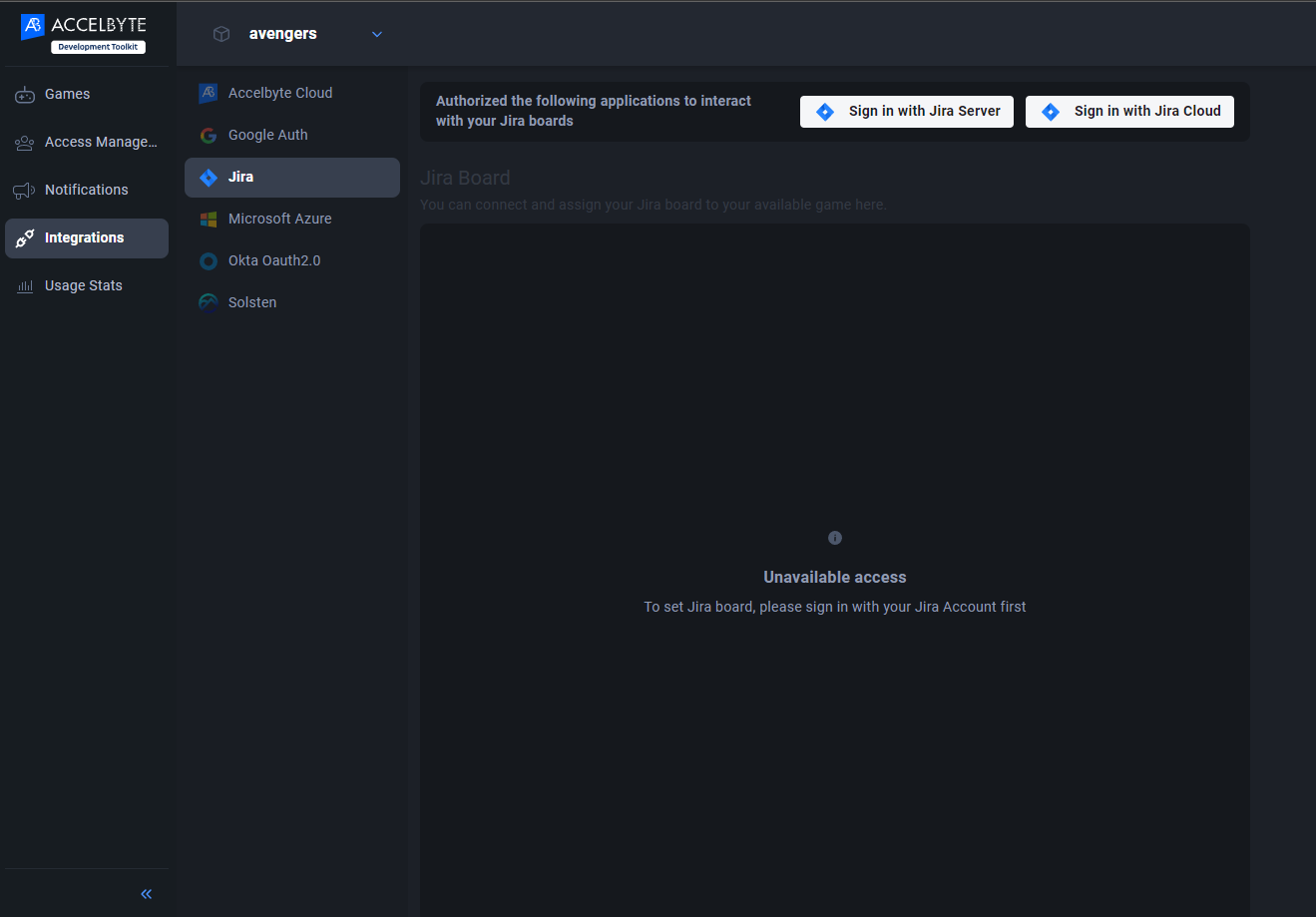Click the 'Jira Board' heading
The width and height of the screenshot is (1316, 917).
pyautogui.click(x=465, y=179)
